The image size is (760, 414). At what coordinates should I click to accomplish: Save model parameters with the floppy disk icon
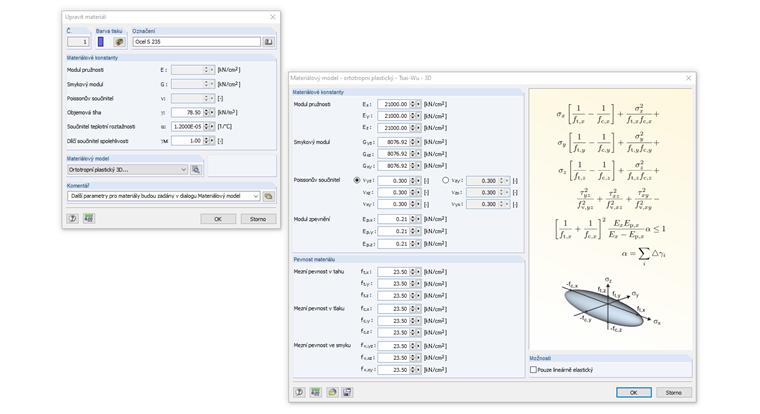[348, 392]
